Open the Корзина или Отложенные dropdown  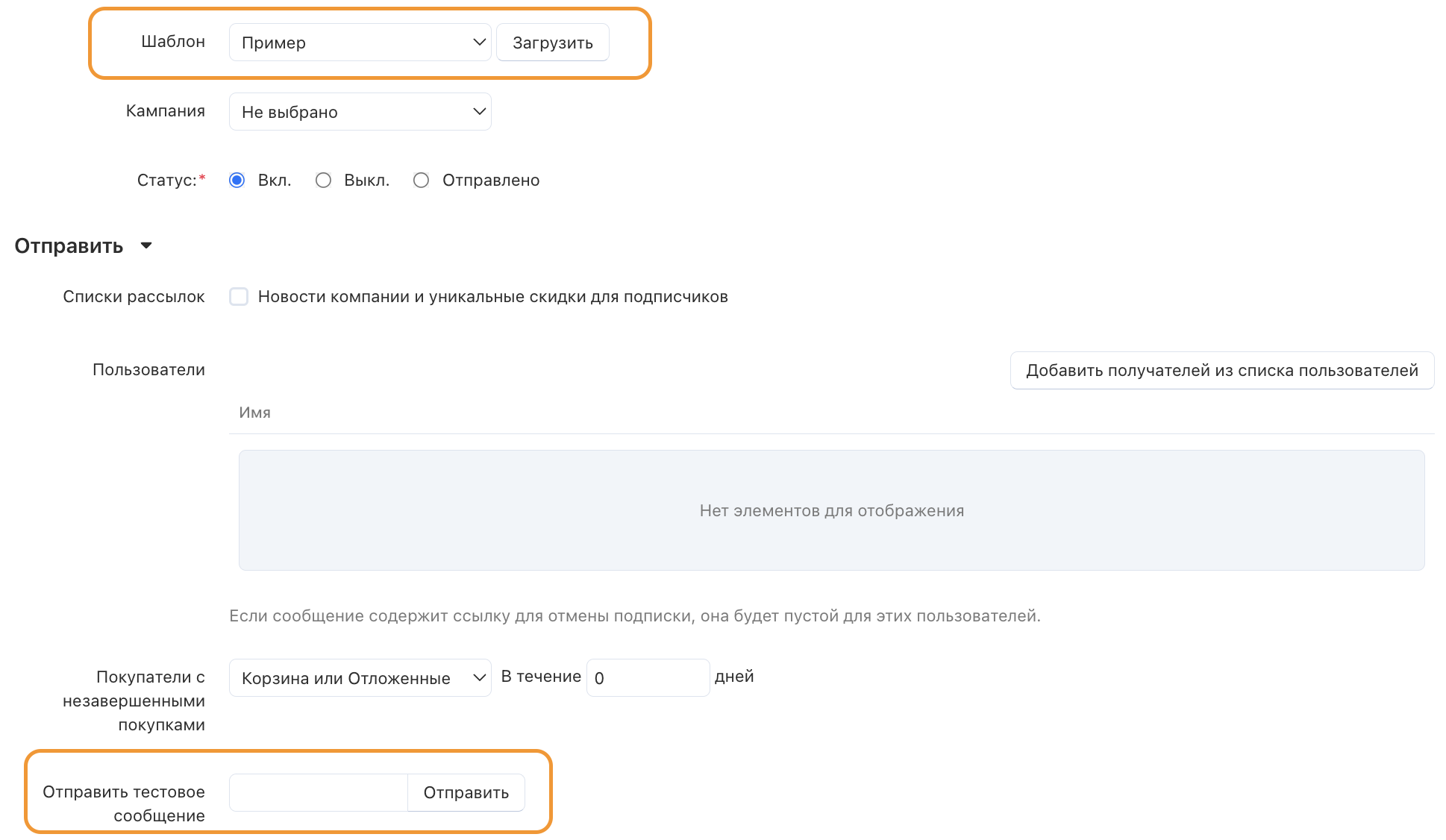[360, 678]
